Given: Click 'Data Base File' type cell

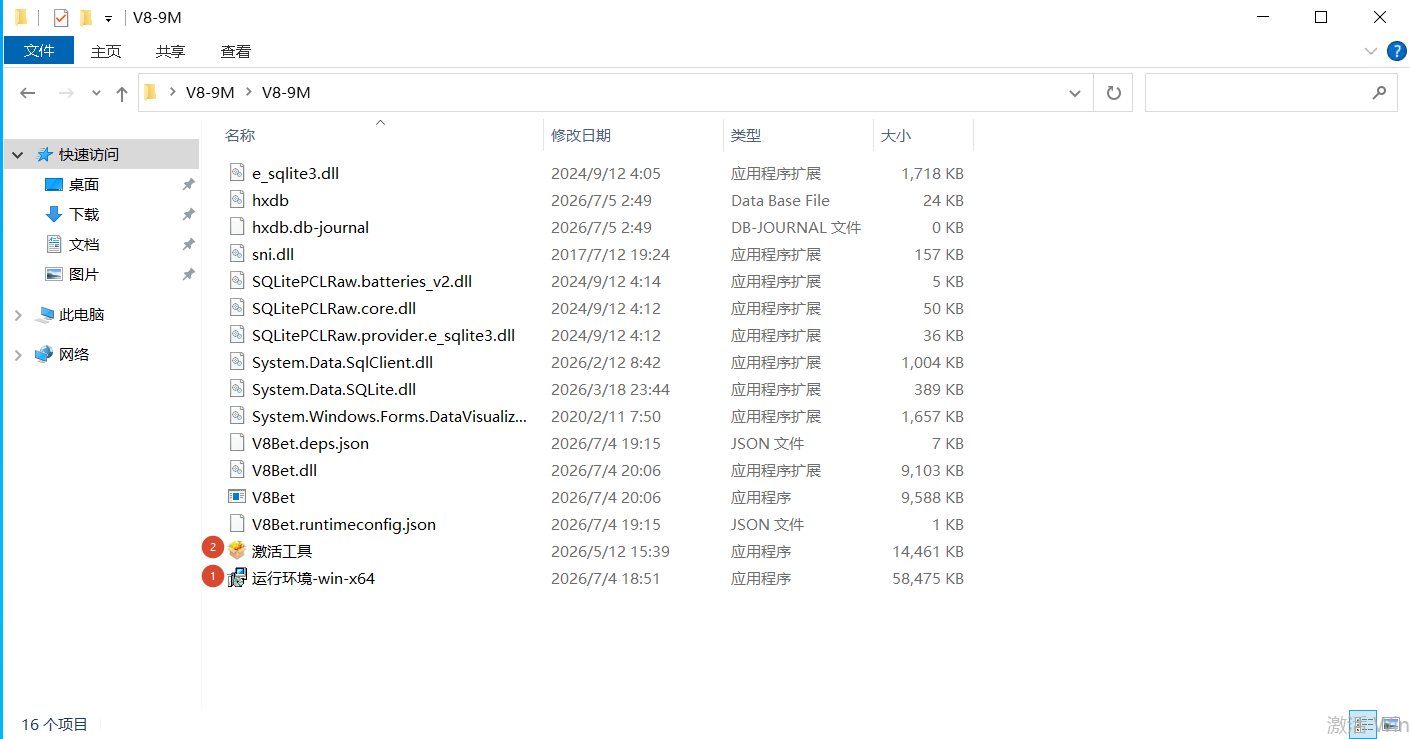Looking at the screenshot, I should (x=780, y=200).
